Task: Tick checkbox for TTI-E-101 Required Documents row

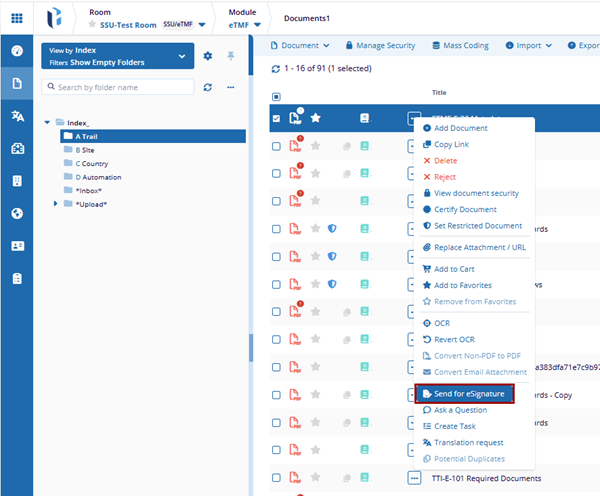Action: 276,477
